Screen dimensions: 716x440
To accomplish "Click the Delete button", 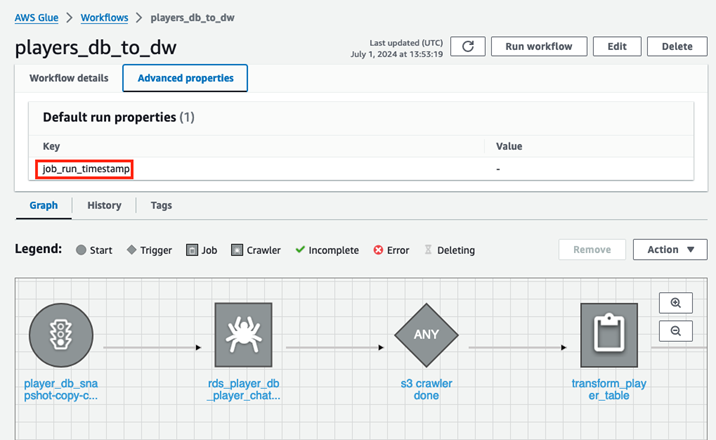I will click(677, 47).
